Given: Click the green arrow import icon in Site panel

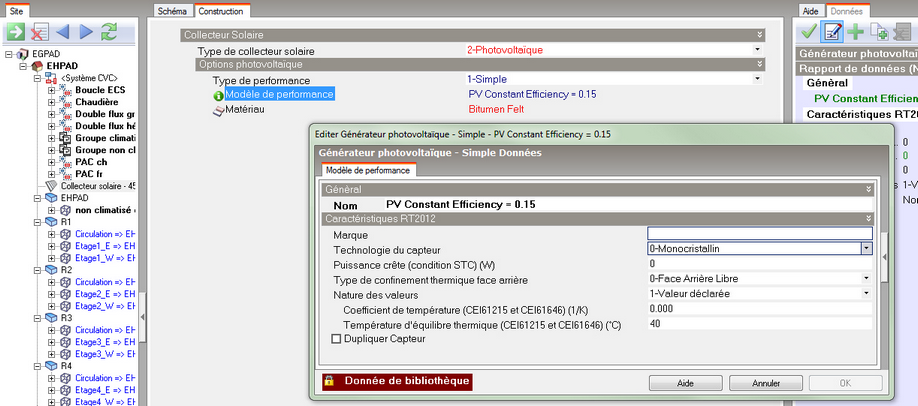Looking at the screenshot, I should click(15, 32).
